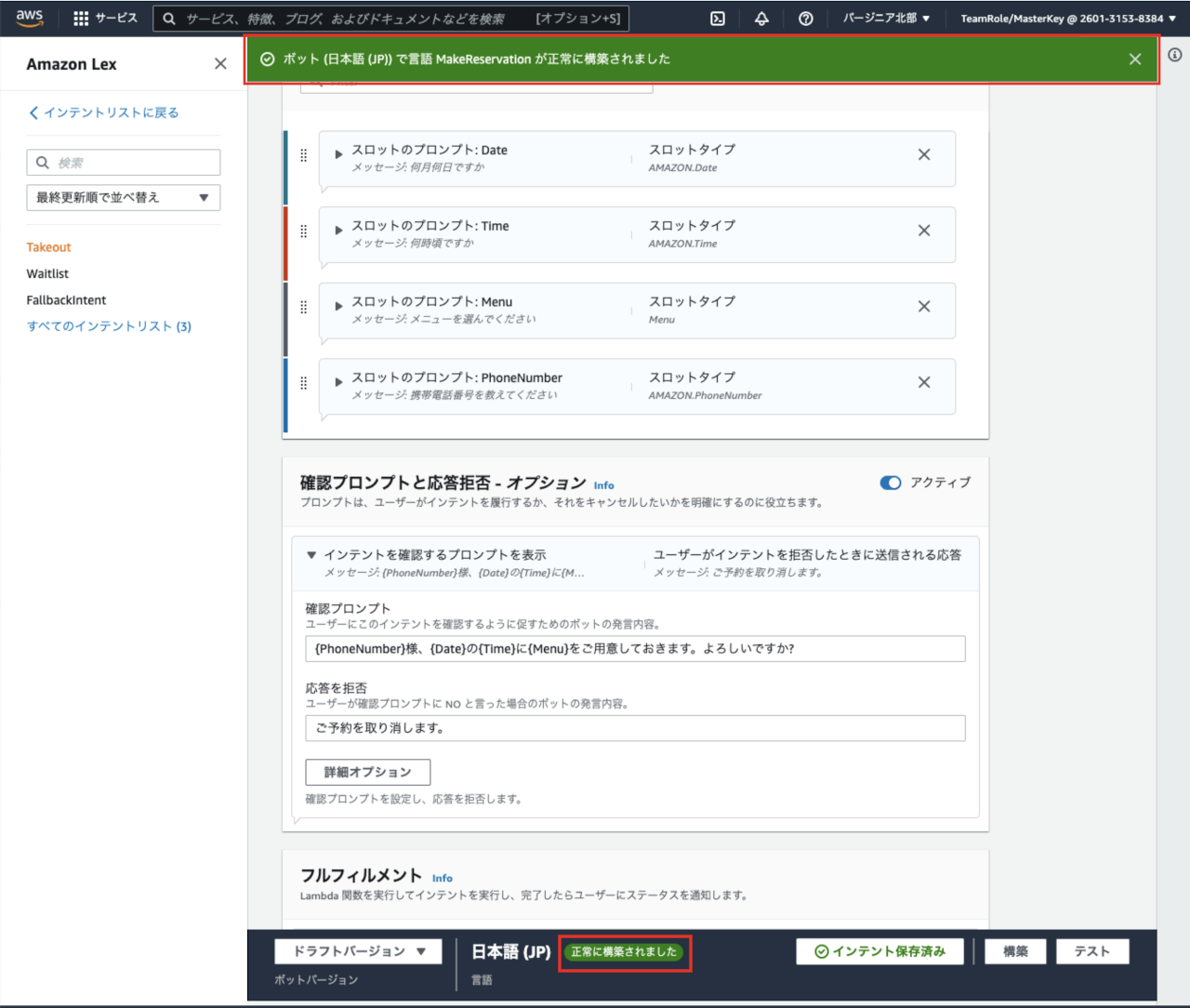Click the back chevron beside インテントリストに戻る
This screenshot has width=1190, height=1008.
point(33,113)
